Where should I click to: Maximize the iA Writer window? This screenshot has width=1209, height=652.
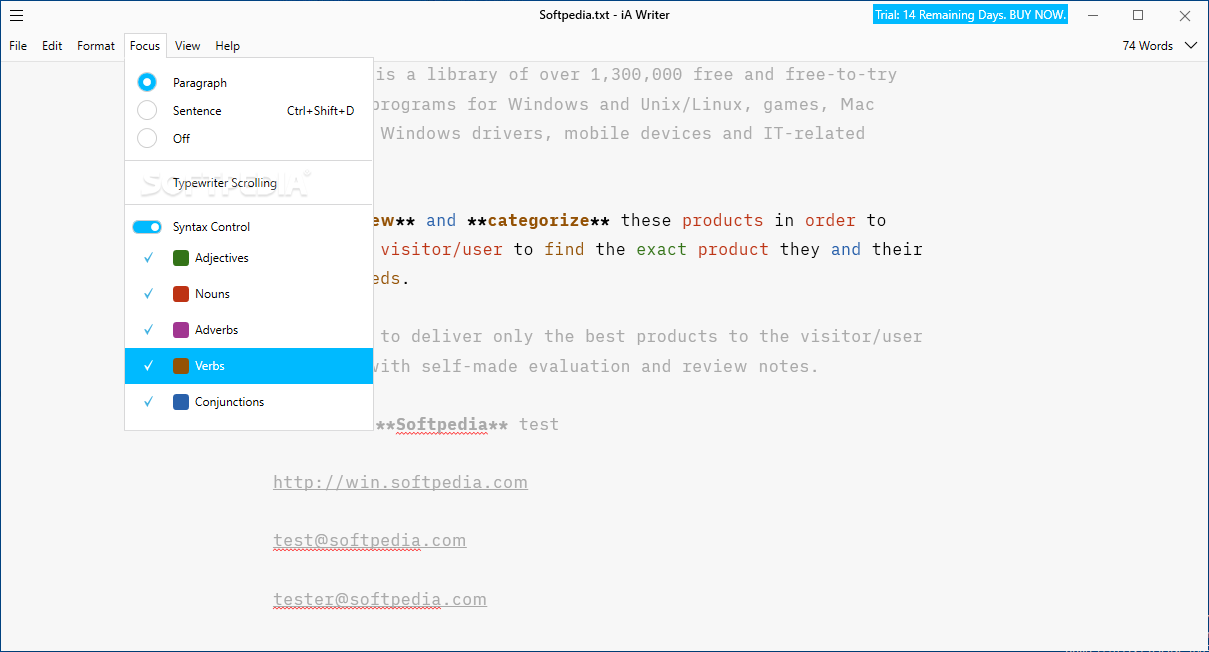pyautogui.click(x=1138, y=15)
